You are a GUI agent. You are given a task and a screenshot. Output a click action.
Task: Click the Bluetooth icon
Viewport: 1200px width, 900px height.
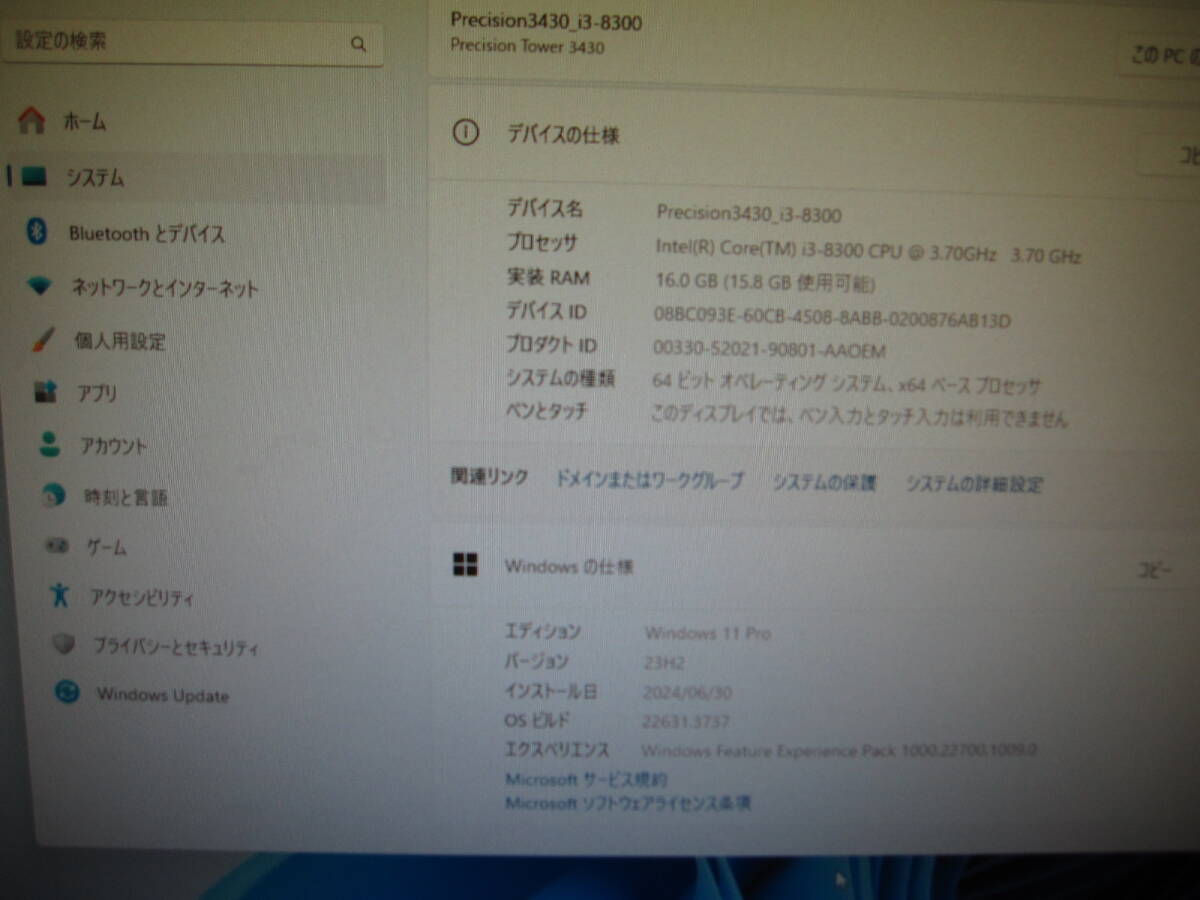pos(37,233)
